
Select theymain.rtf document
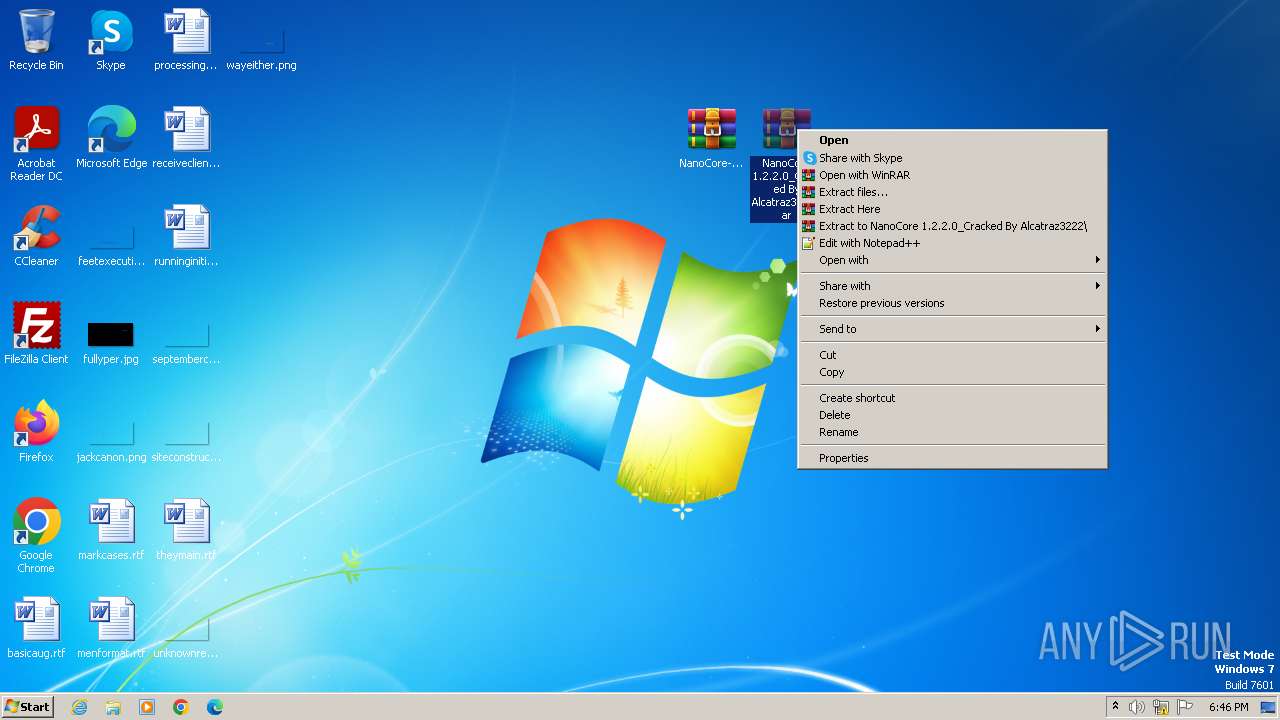pyautogui.click(x=186, y=530)
